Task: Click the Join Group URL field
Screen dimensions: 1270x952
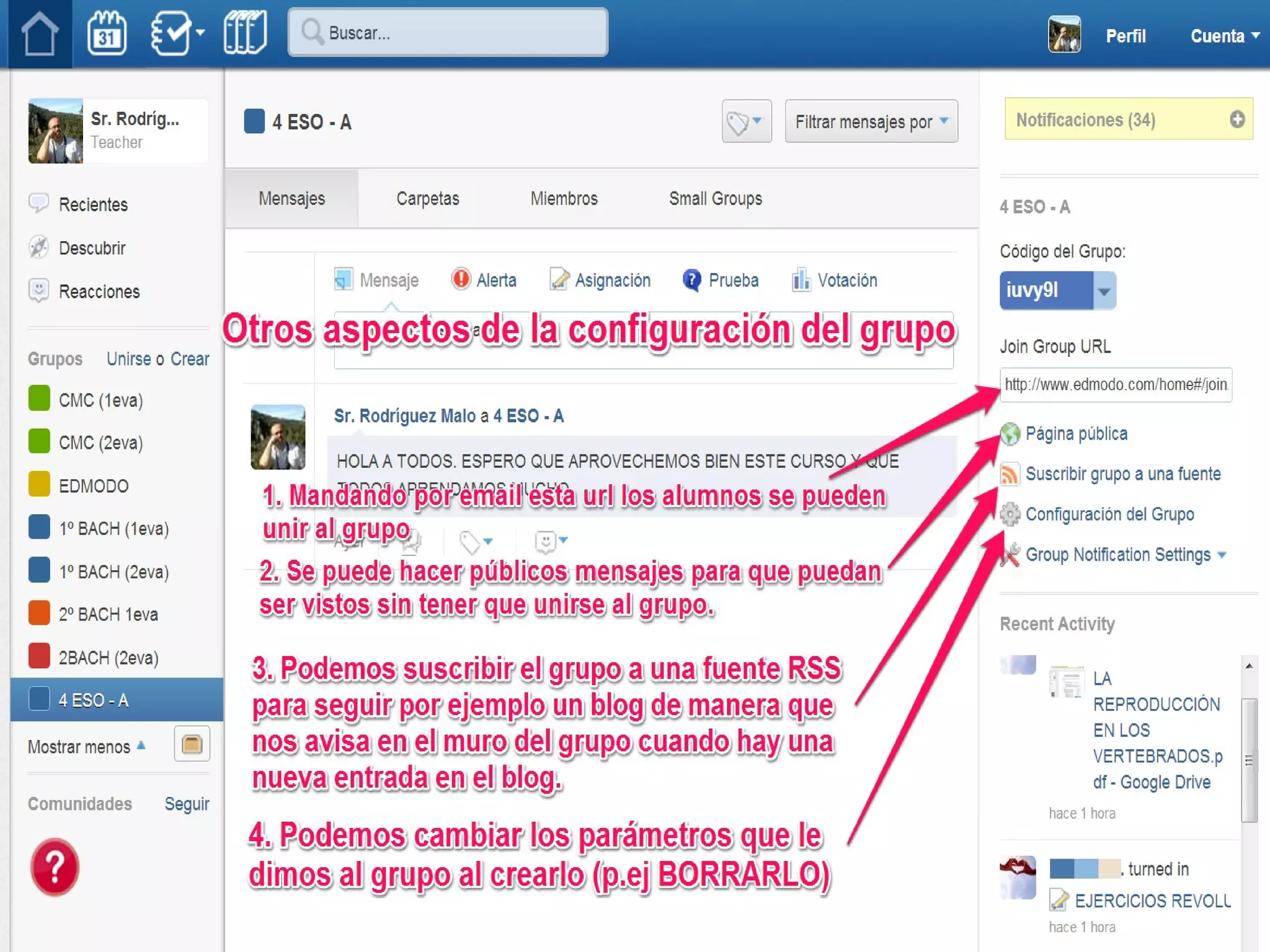Action: click(x=1115, y=385)
